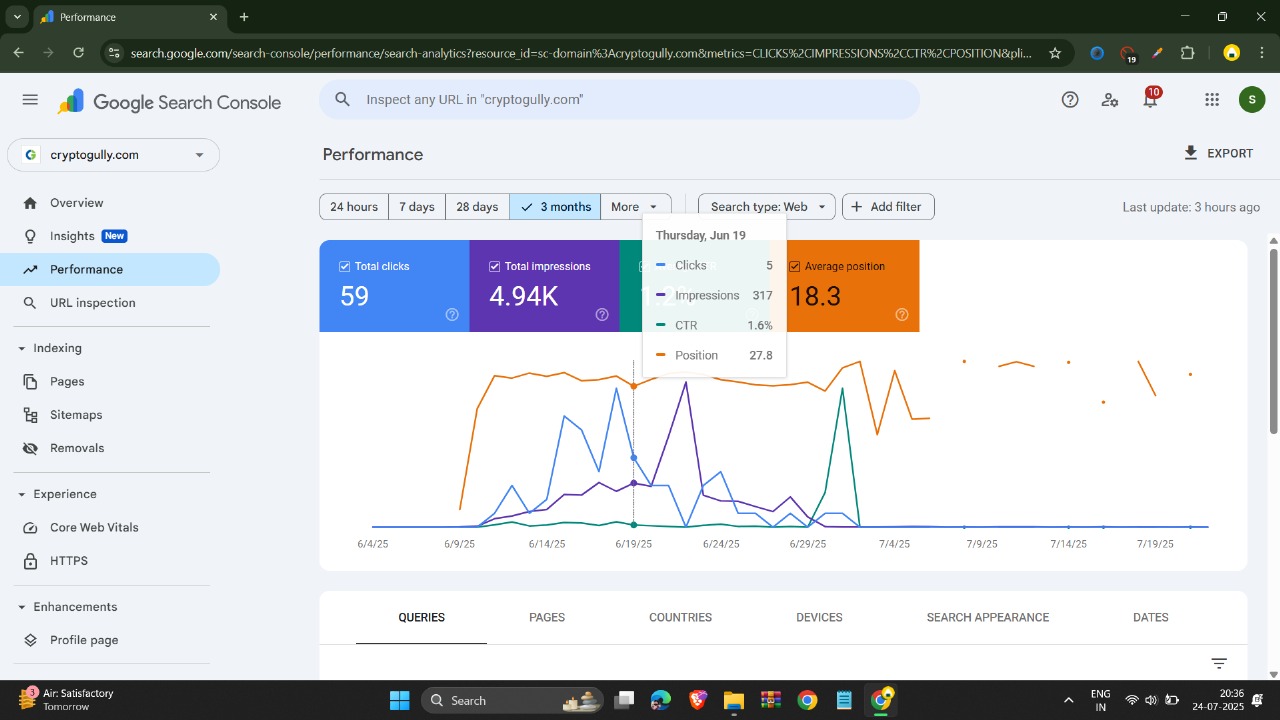Click the Total impressions help icon
The height and width of the screenshot is (720, 1280).
pos(602,314)
